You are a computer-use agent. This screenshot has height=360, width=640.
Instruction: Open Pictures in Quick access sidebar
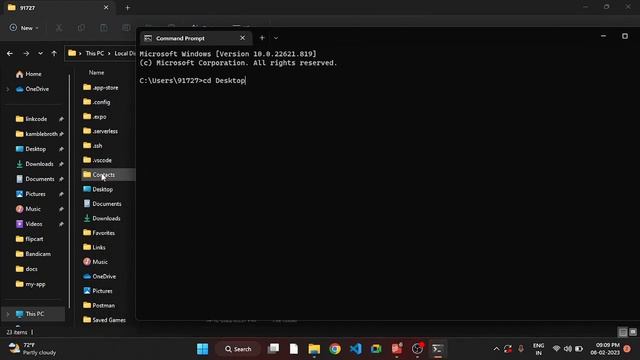pos(36,194)
